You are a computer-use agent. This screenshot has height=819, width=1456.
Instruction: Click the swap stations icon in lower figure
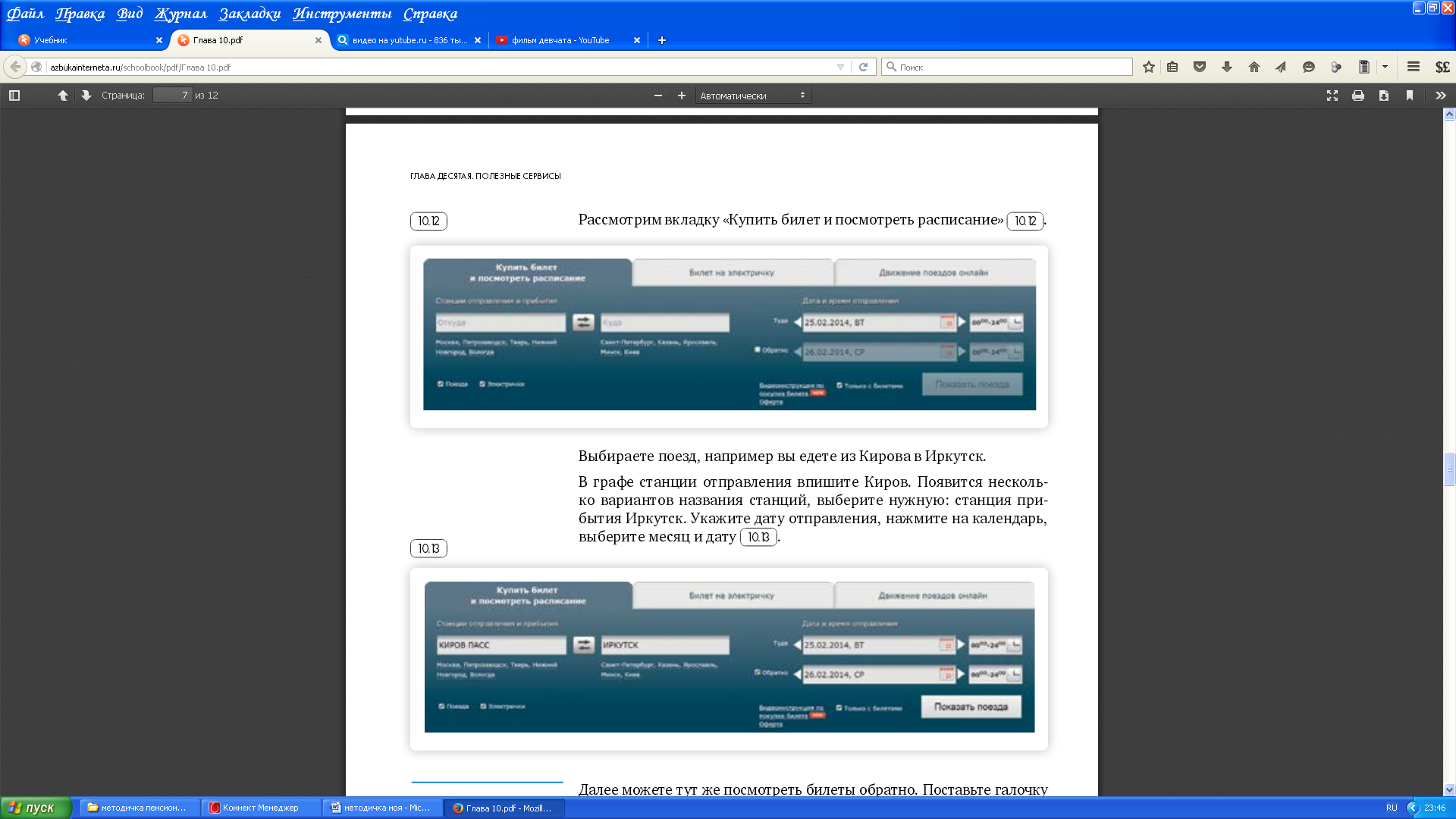pos(583,645)
